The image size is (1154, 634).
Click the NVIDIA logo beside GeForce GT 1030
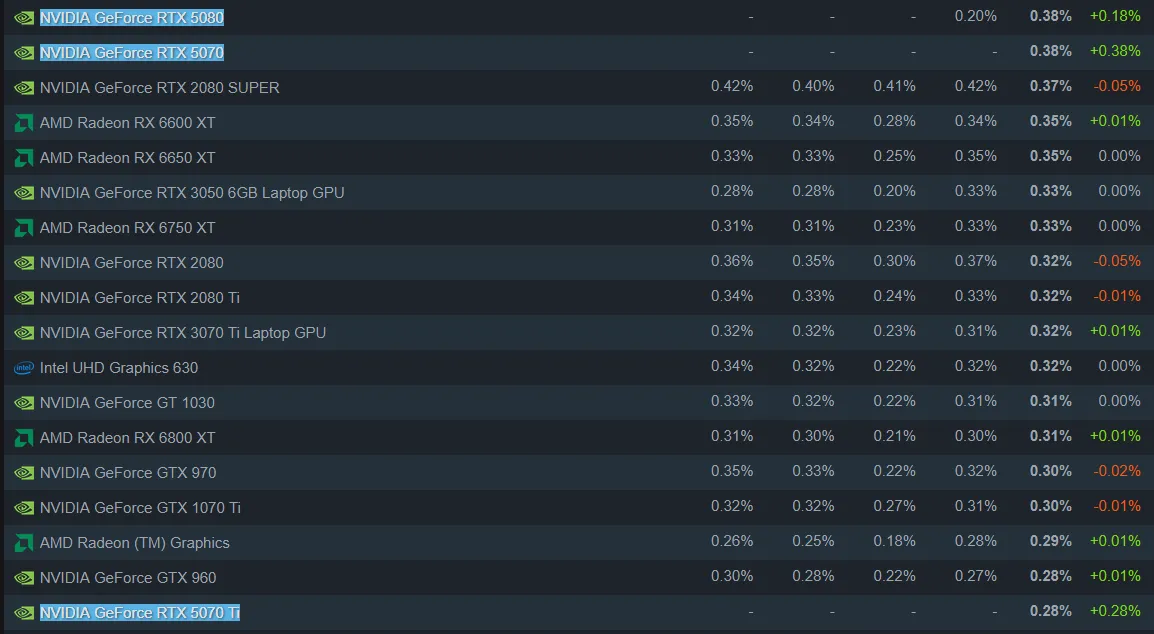pos(24,403)
